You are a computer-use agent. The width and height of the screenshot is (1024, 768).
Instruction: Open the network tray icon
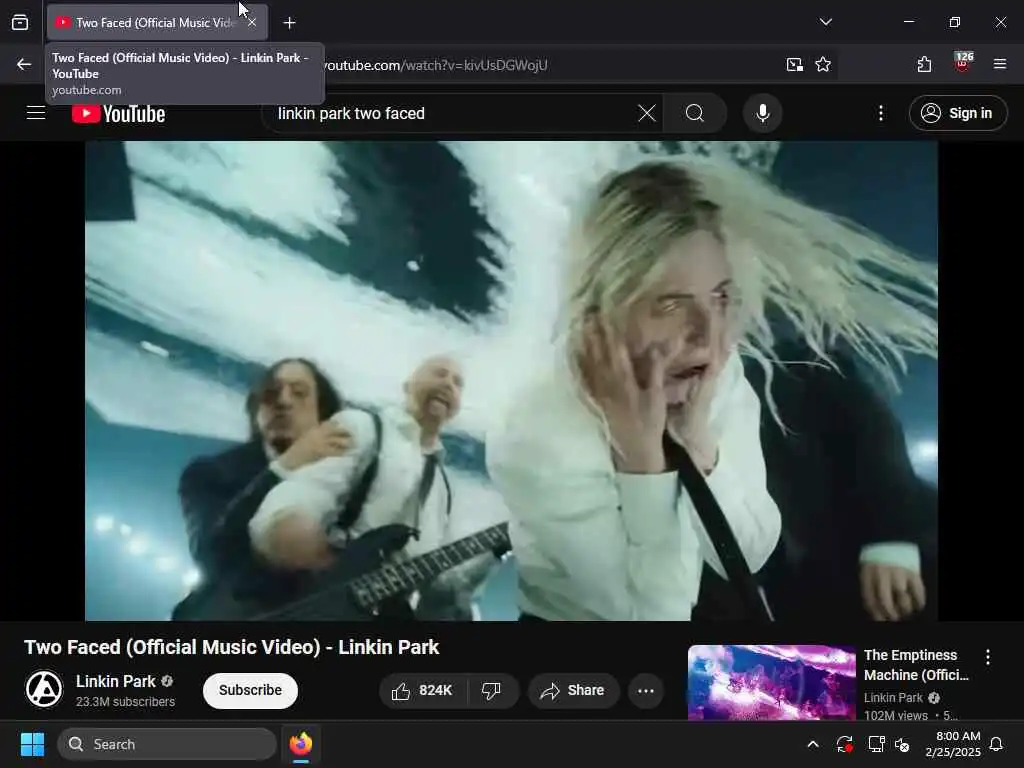[876, 744]
